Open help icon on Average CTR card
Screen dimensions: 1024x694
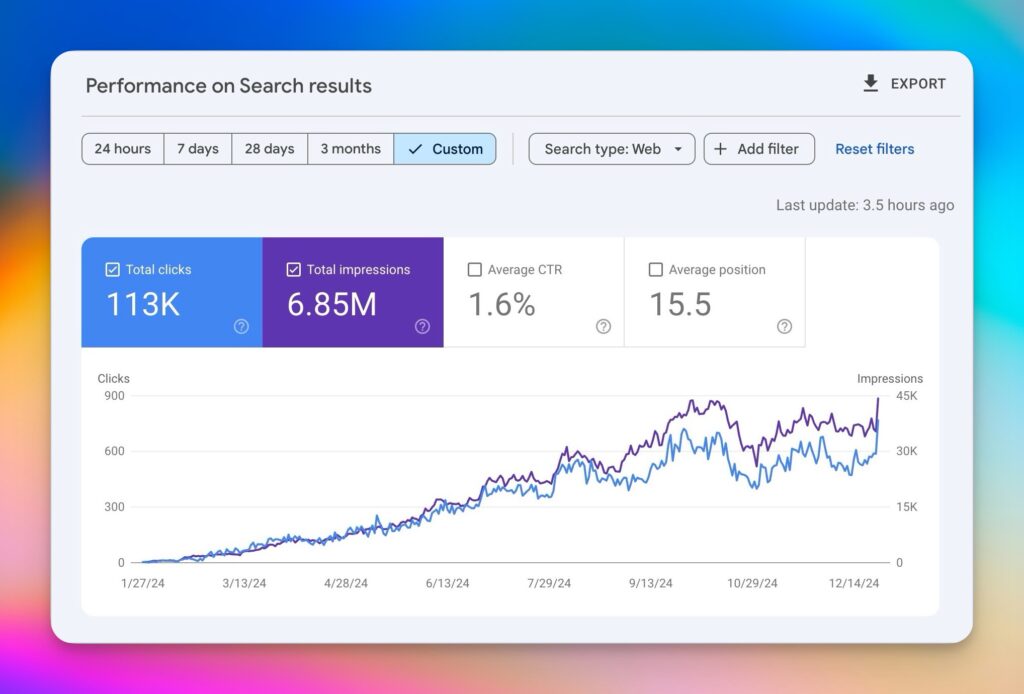click(603, 326)
